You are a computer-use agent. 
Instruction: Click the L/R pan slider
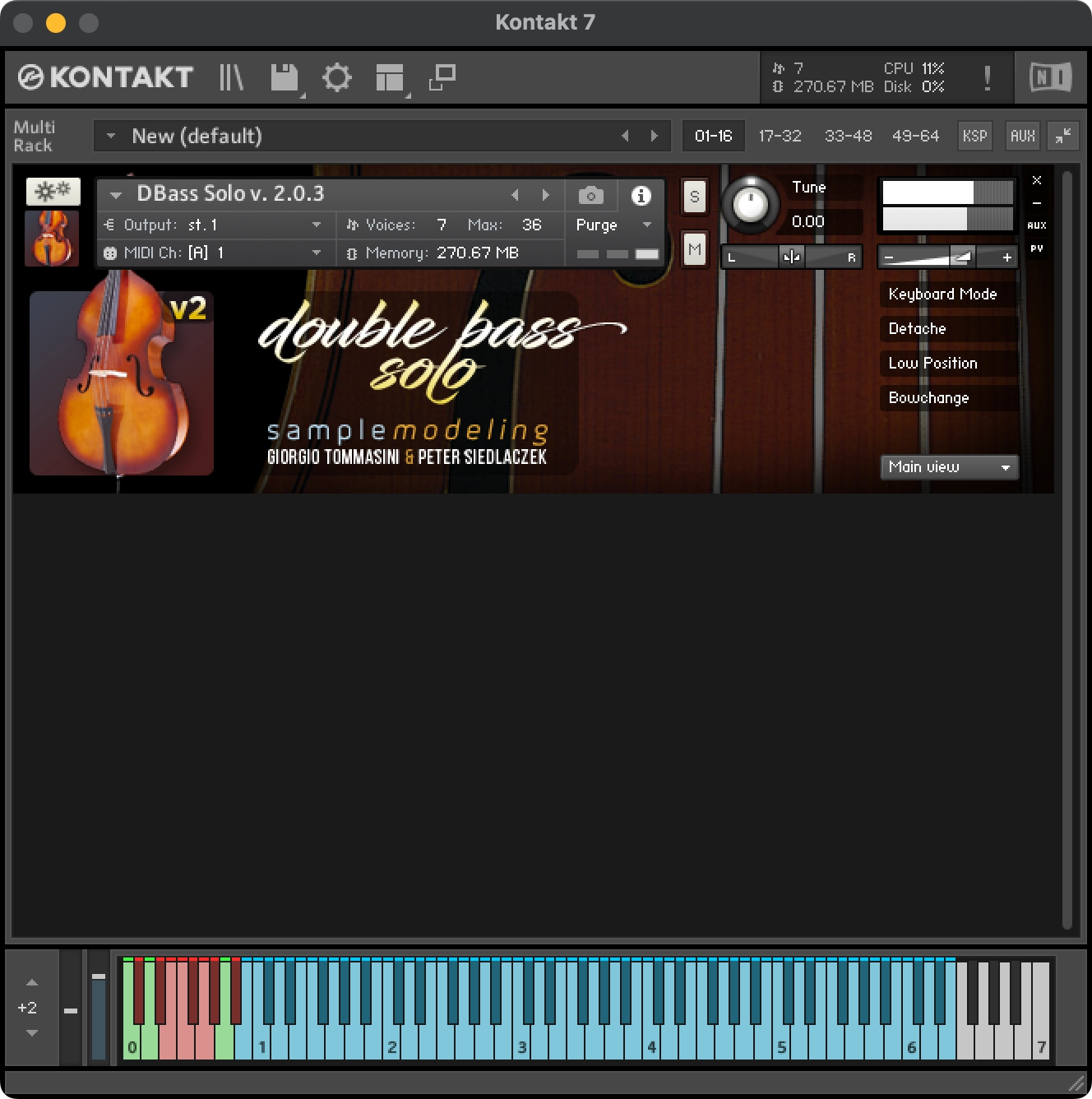(x=792, y=257)
